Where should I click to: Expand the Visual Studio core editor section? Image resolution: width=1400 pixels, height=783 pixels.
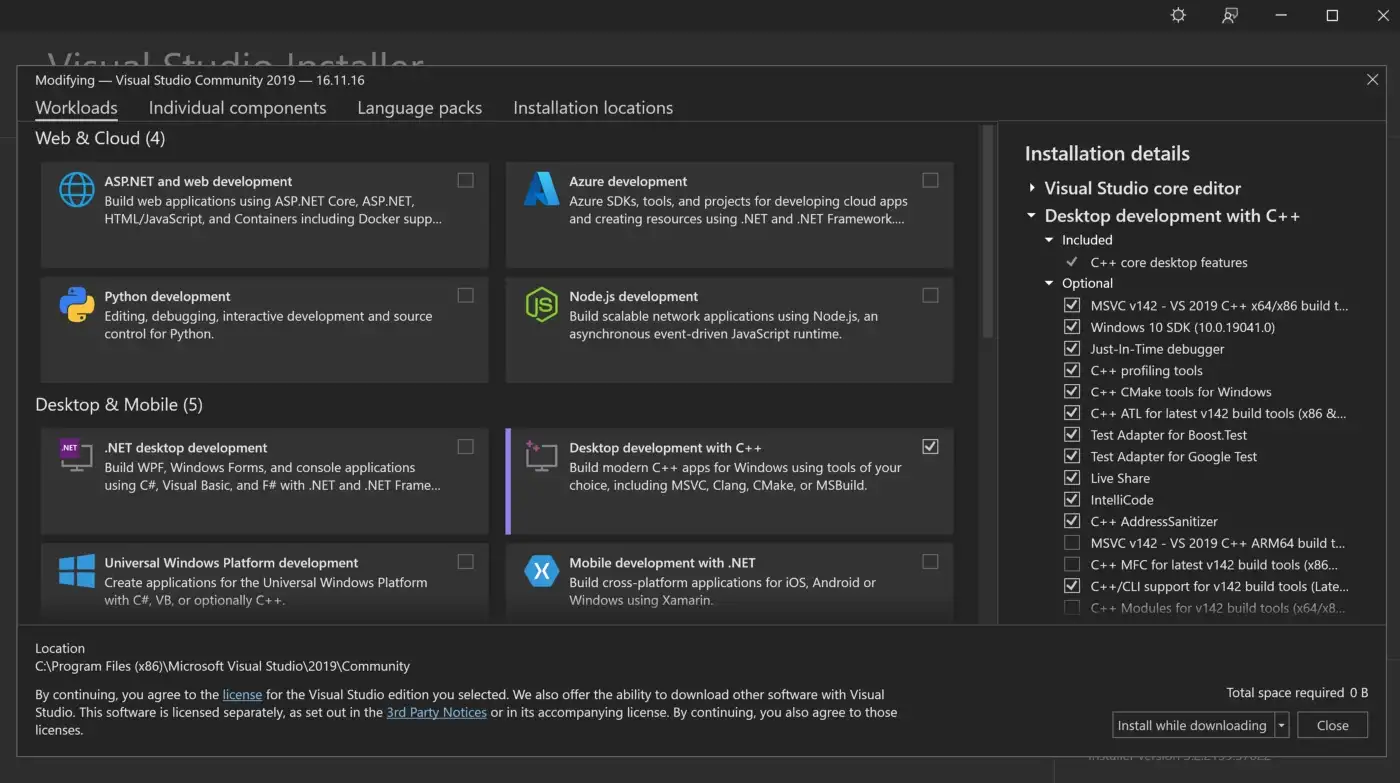[1032, 188]
